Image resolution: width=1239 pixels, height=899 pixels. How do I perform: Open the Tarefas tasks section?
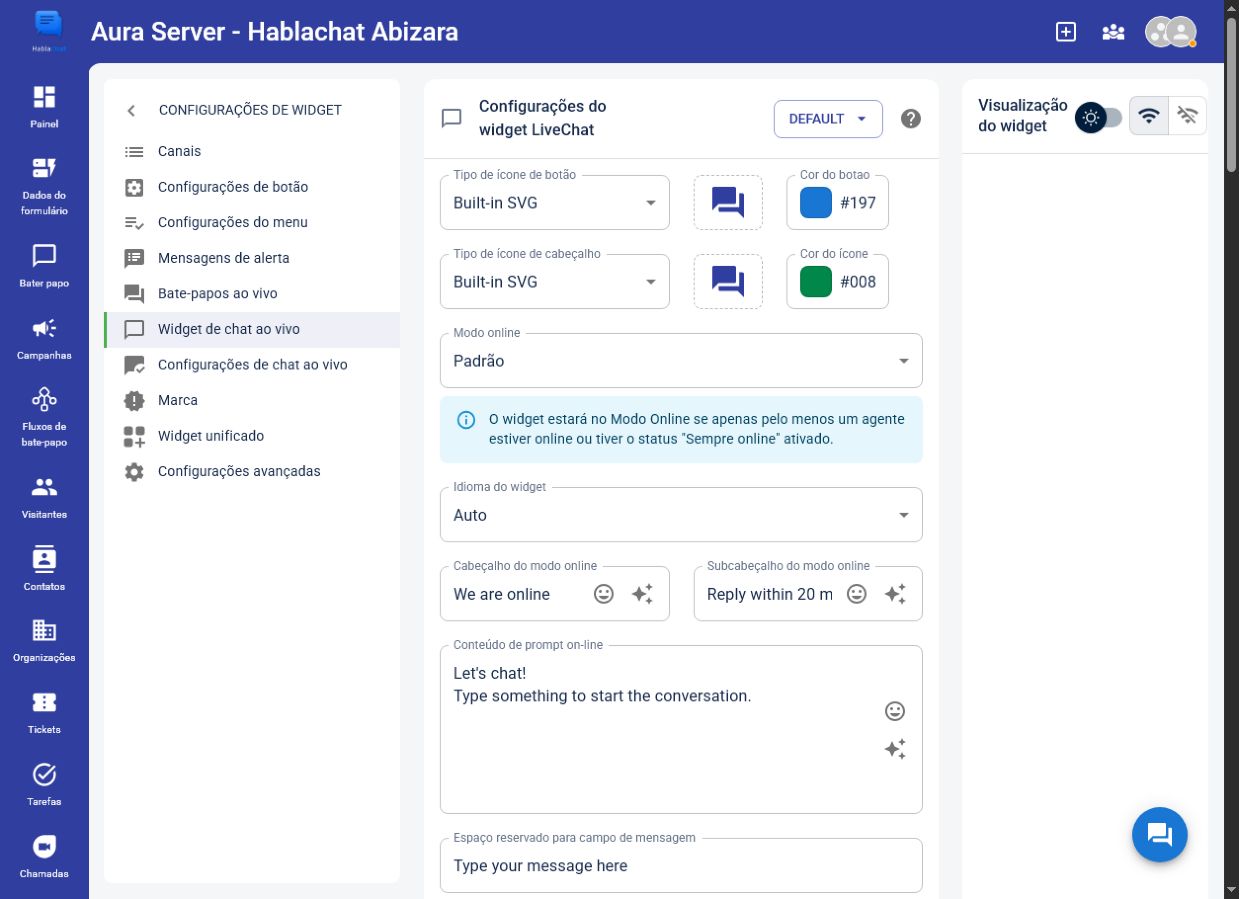44,784
